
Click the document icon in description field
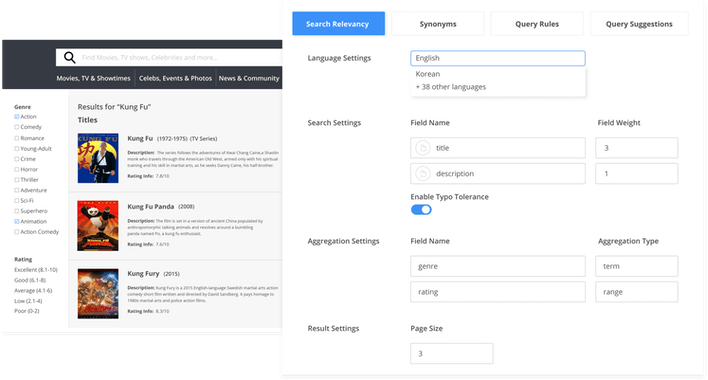pyautogui.click(x=423, y=174)
